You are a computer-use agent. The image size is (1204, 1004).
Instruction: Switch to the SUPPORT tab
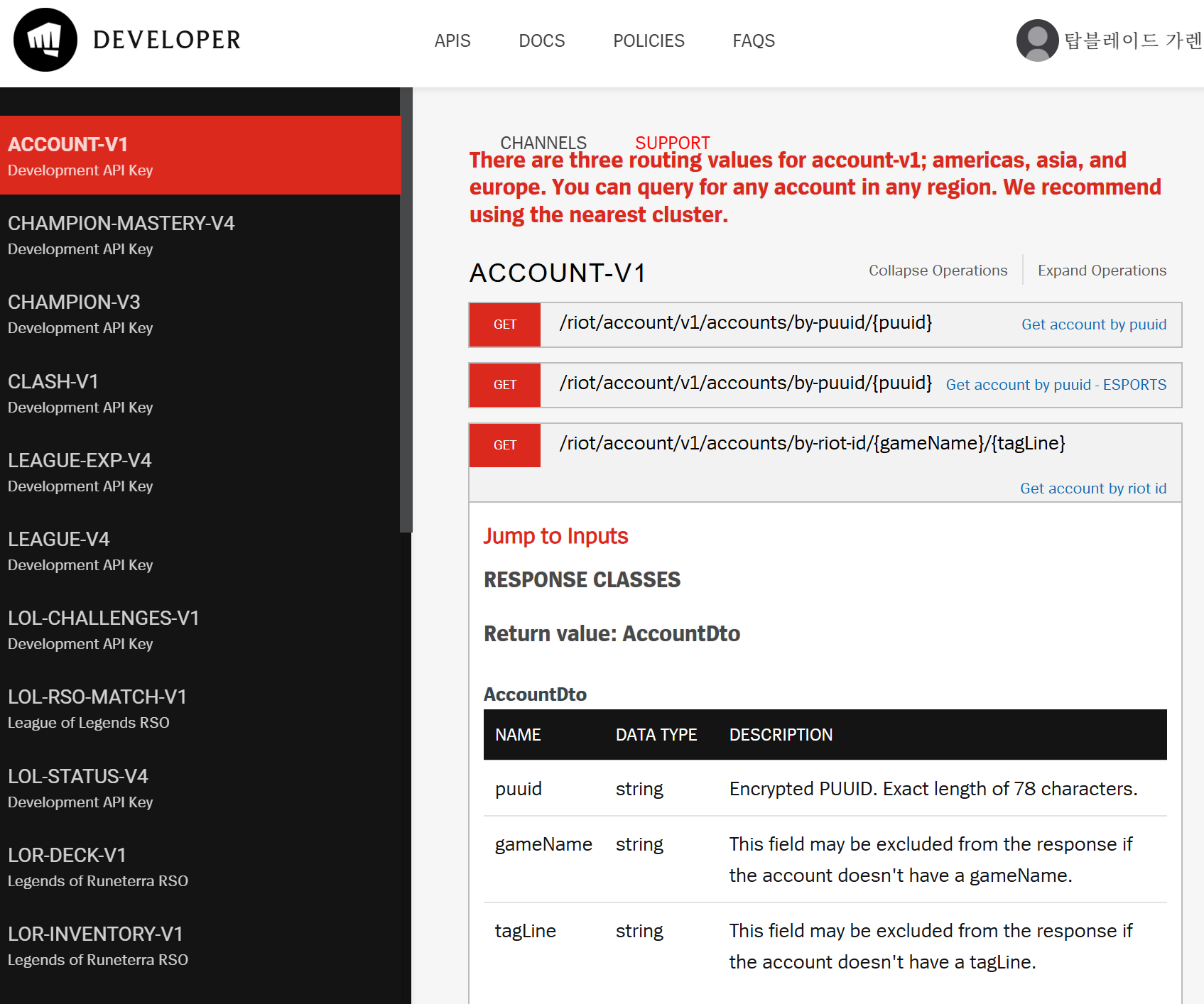point(672,143)
